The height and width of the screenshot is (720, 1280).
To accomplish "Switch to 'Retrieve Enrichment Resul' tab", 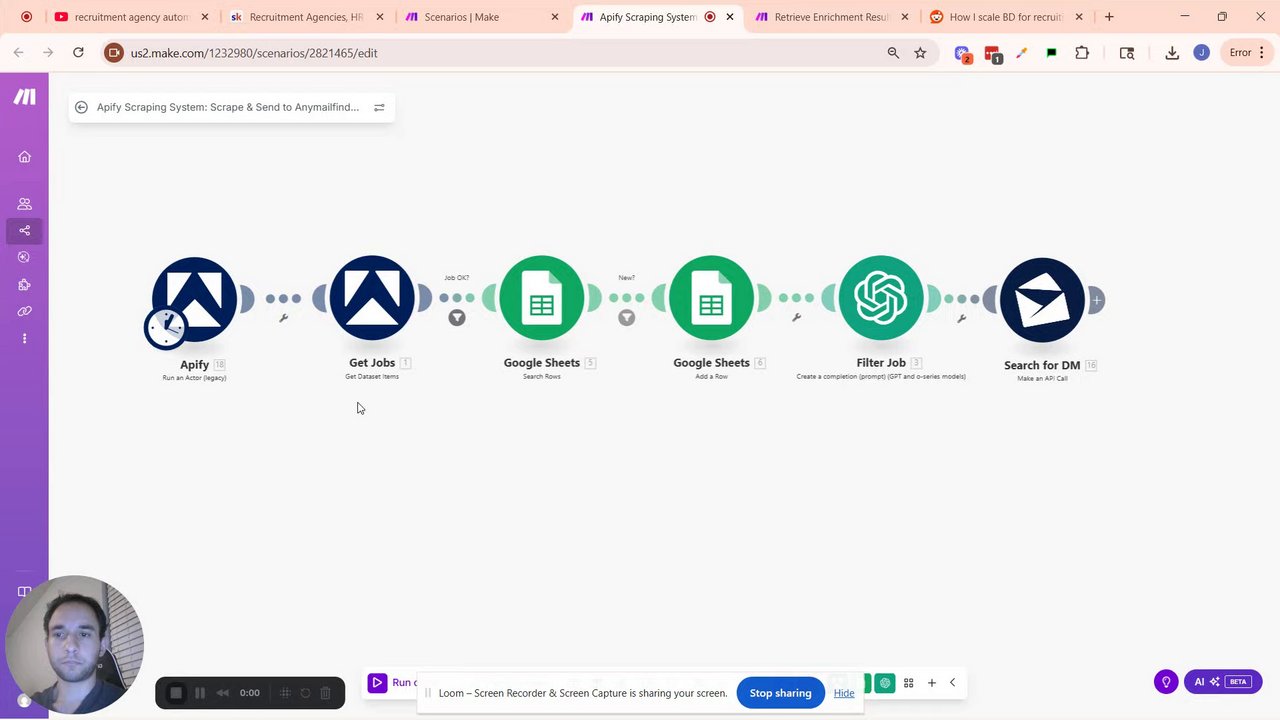I will (x=830, y=17).
